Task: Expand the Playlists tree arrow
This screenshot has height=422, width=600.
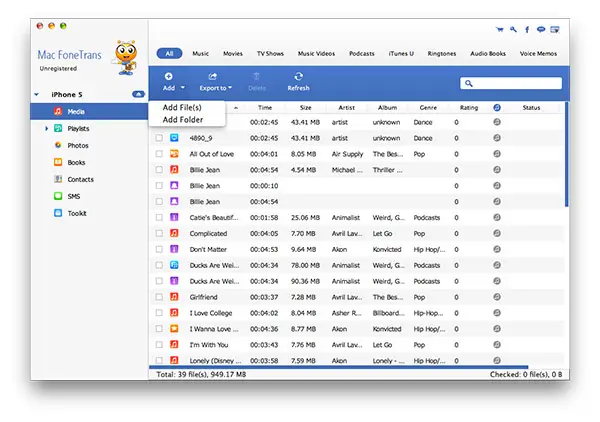Action: [x=46, y=129]
